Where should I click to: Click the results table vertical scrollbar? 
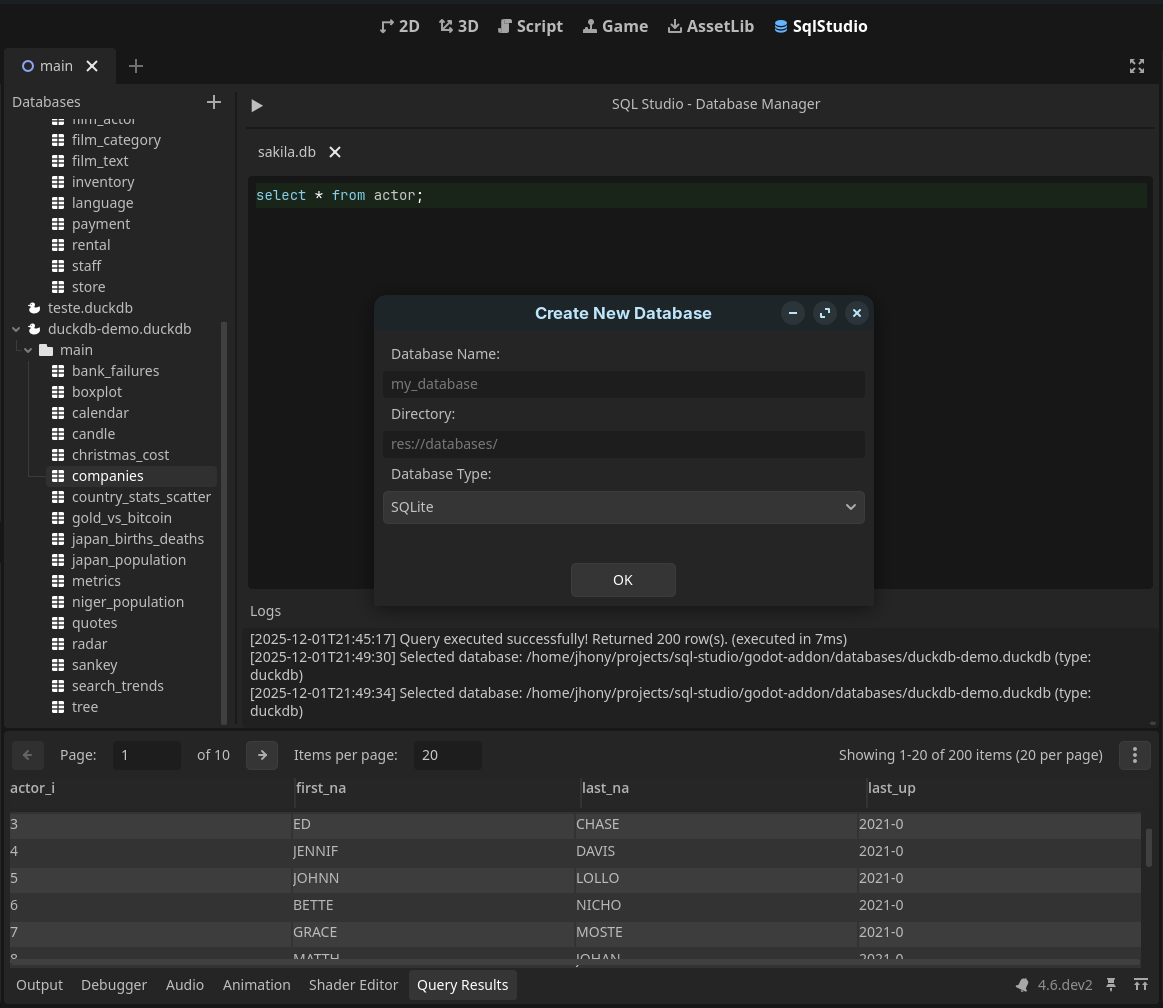tap(1148, 848)
